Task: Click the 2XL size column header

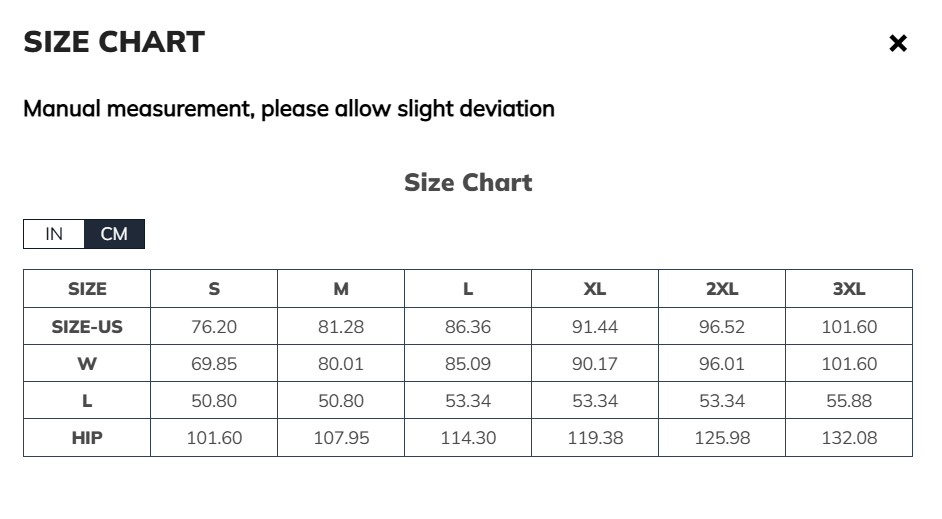Action: coord(722,289)
